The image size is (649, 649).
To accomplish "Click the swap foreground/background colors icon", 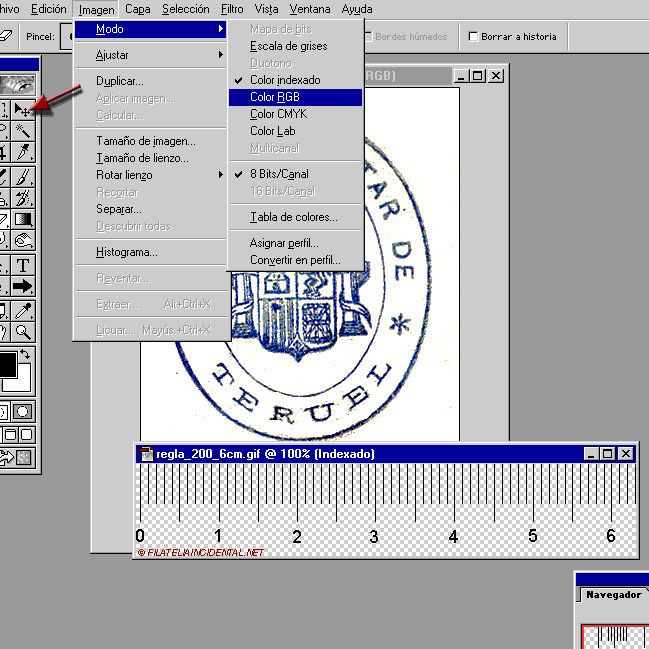I will pyautogui.click(x=25, y=354).
